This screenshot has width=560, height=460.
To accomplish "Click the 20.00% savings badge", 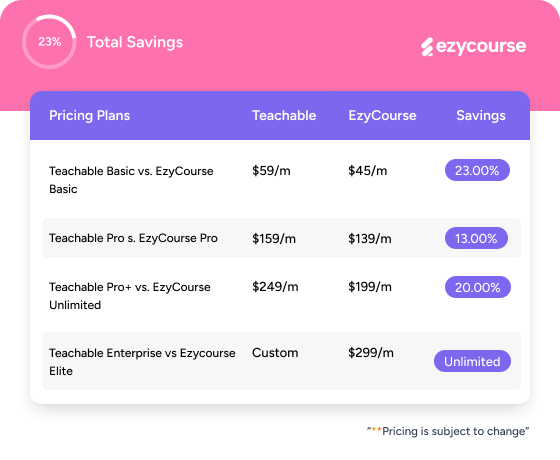I will click(478, 287).
